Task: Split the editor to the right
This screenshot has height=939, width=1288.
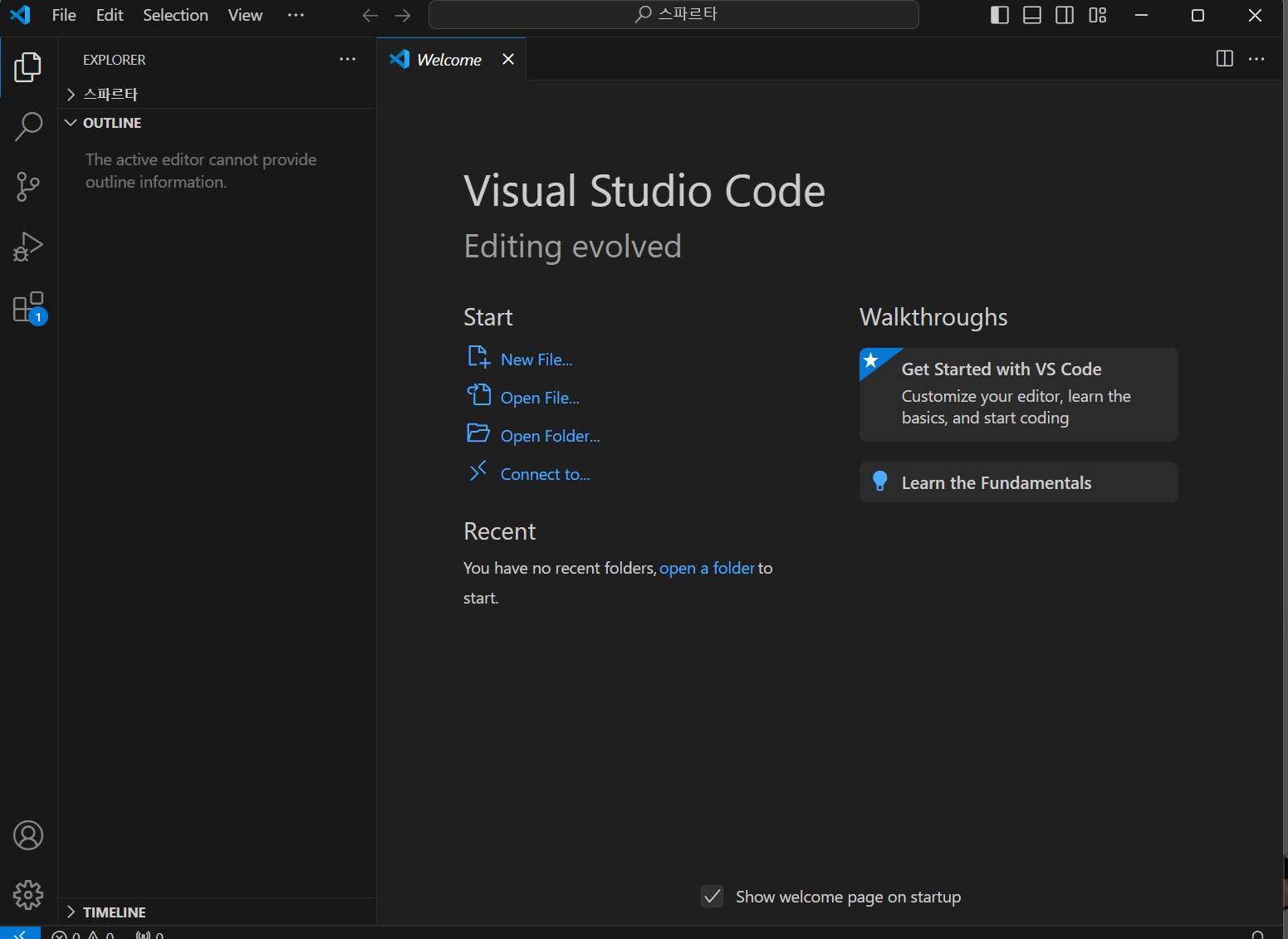Action: pos(1224,59)
